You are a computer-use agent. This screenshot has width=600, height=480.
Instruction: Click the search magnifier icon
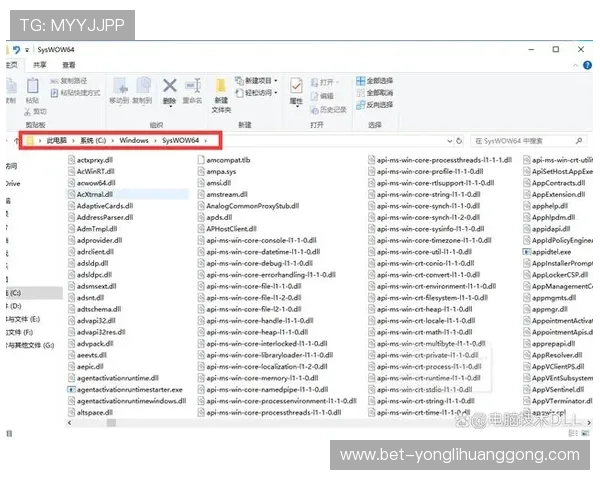[579, 141]
